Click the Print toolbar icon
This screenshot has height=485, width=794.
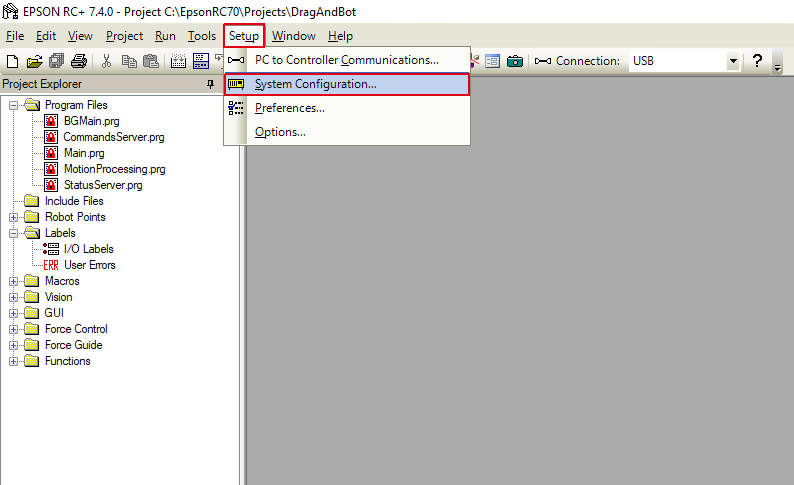pos(78,61)
